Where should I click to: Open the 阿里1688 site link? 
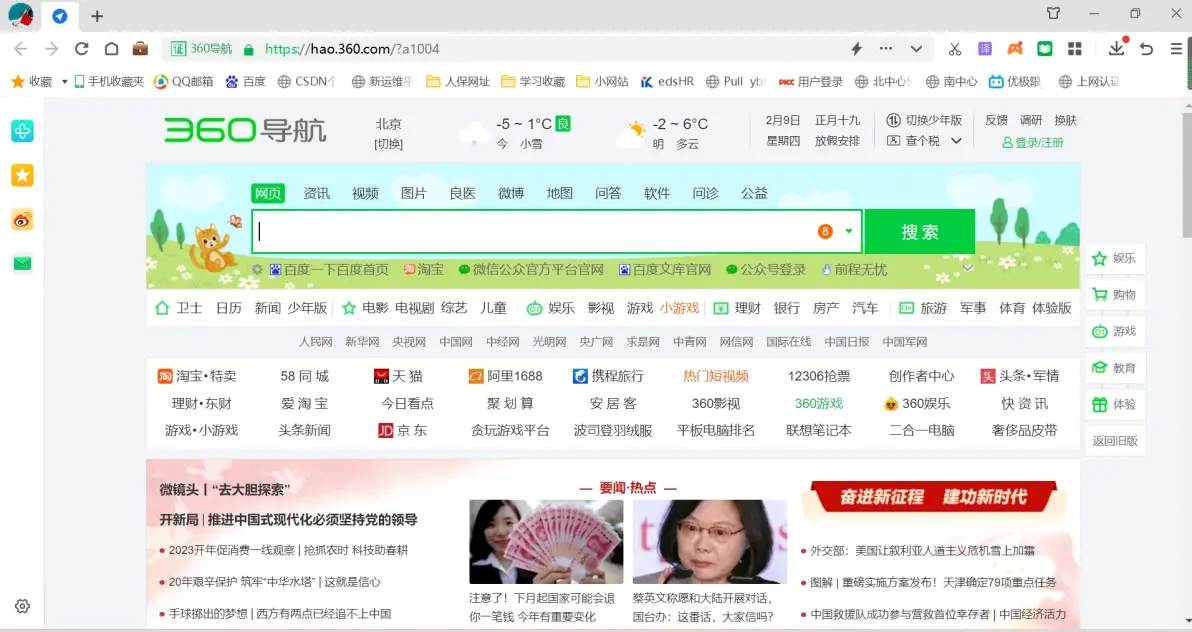(506, 376)
